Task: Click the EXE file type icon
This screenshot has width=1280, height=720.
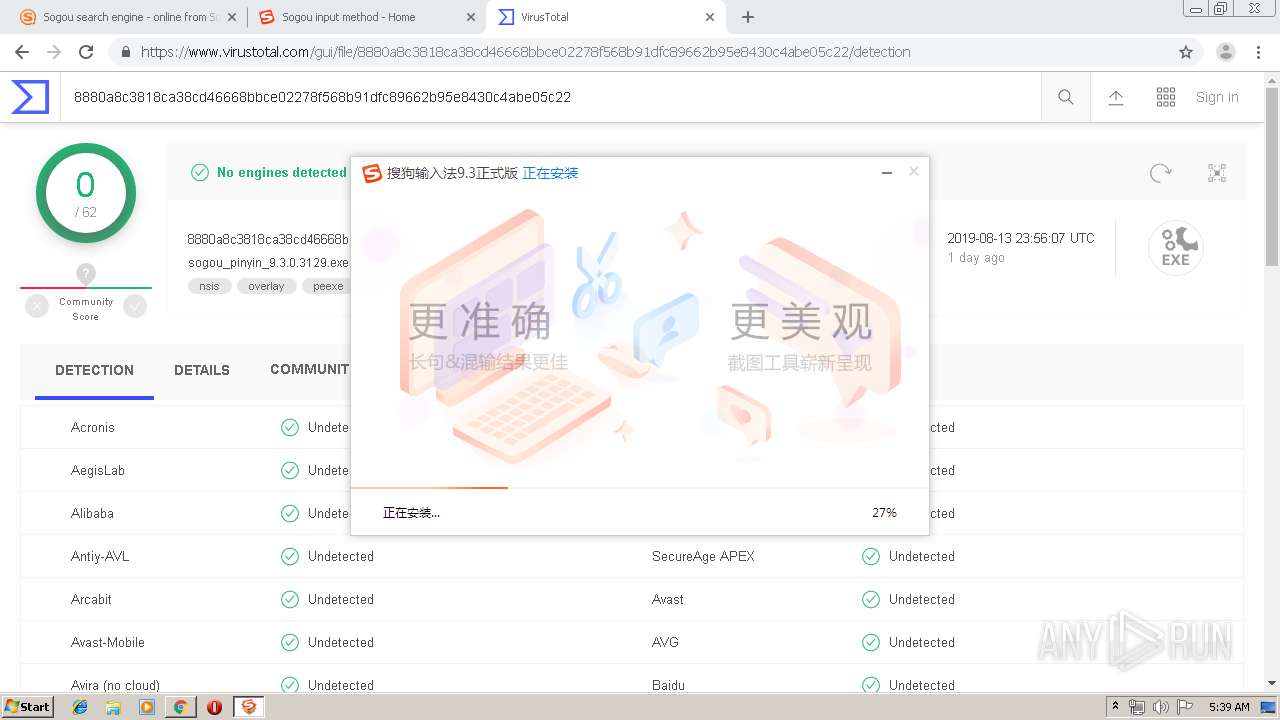Action: pos(1175,248)
